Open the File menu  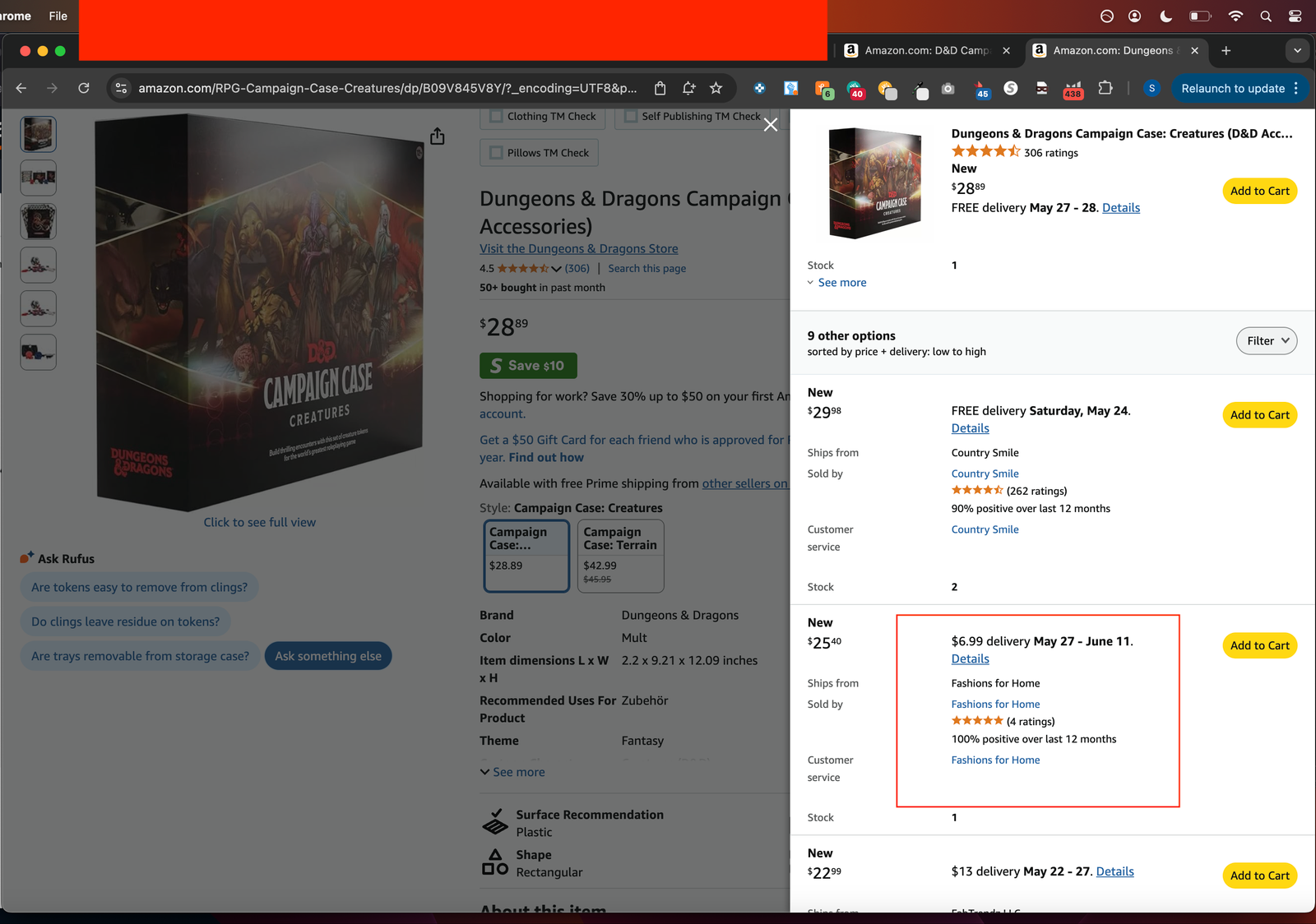(x=58, y=16)
